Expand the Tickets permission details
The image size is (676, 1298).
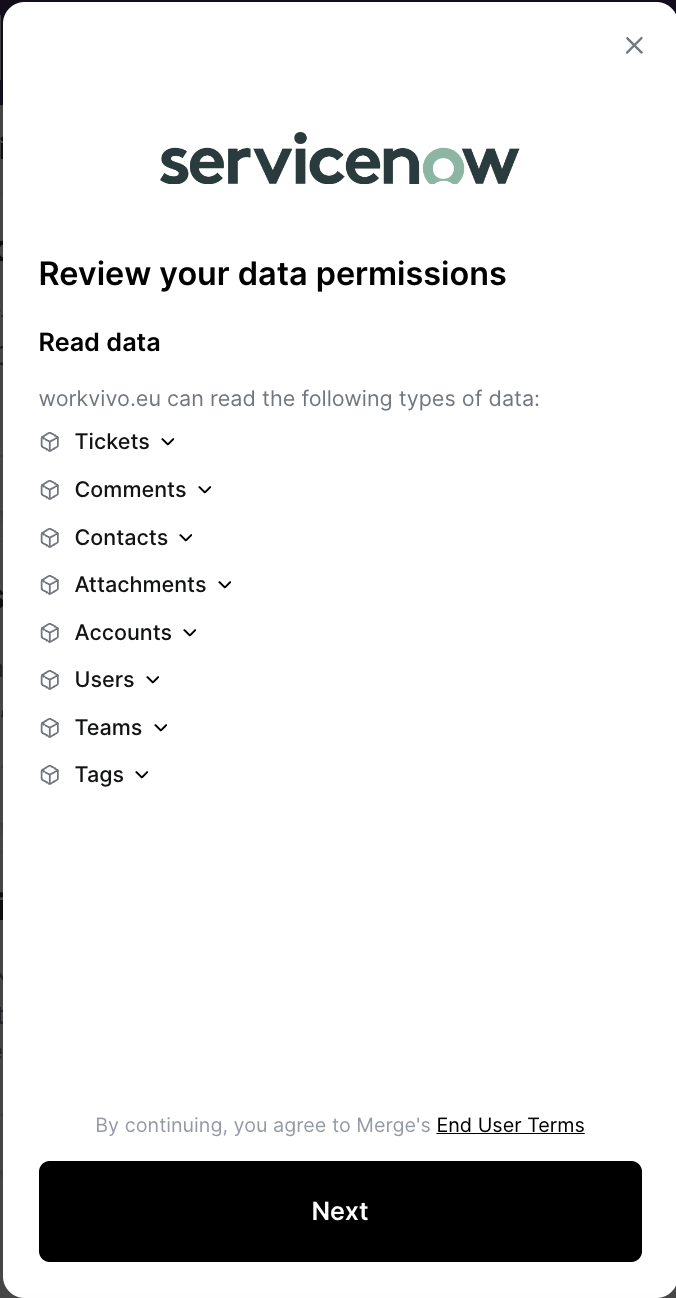[167, 441]
